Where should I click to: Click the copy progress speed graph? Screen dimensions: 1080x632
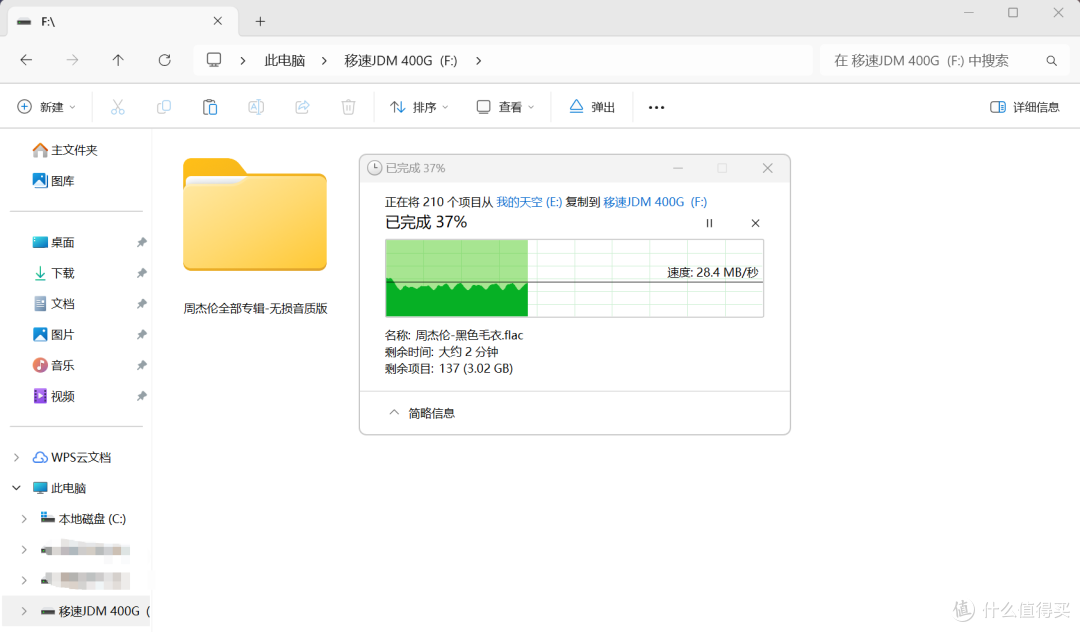tap(574, 278)
